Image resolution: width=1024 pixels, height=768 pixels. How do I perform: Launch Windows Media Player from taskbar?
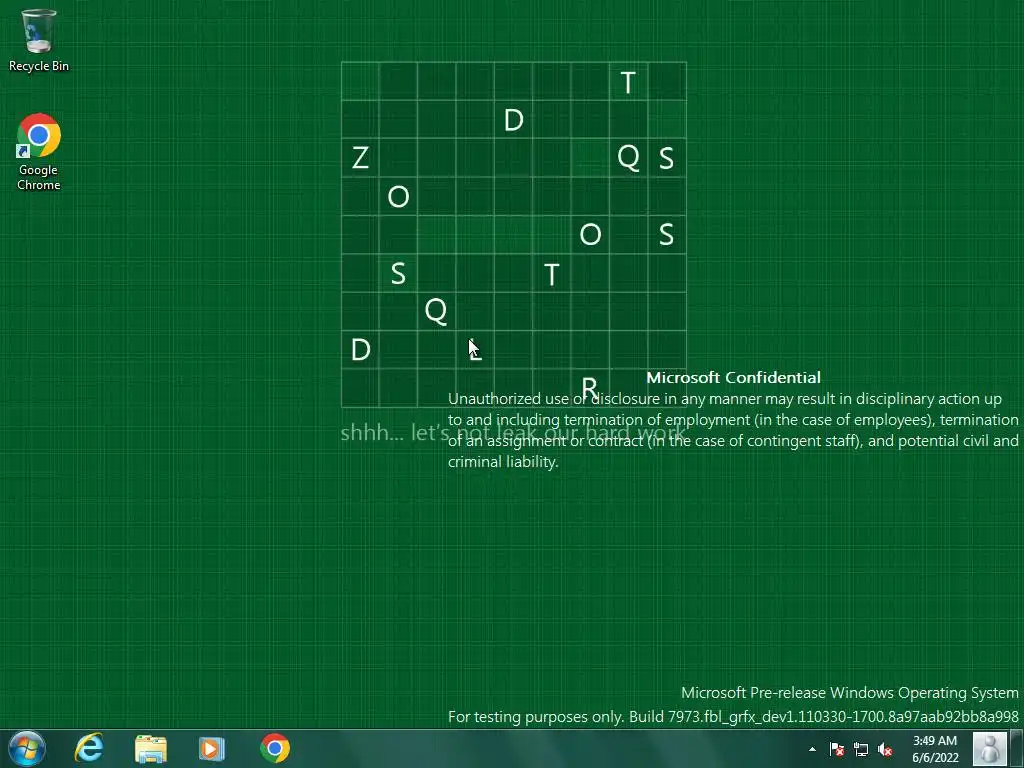point(212,748)
